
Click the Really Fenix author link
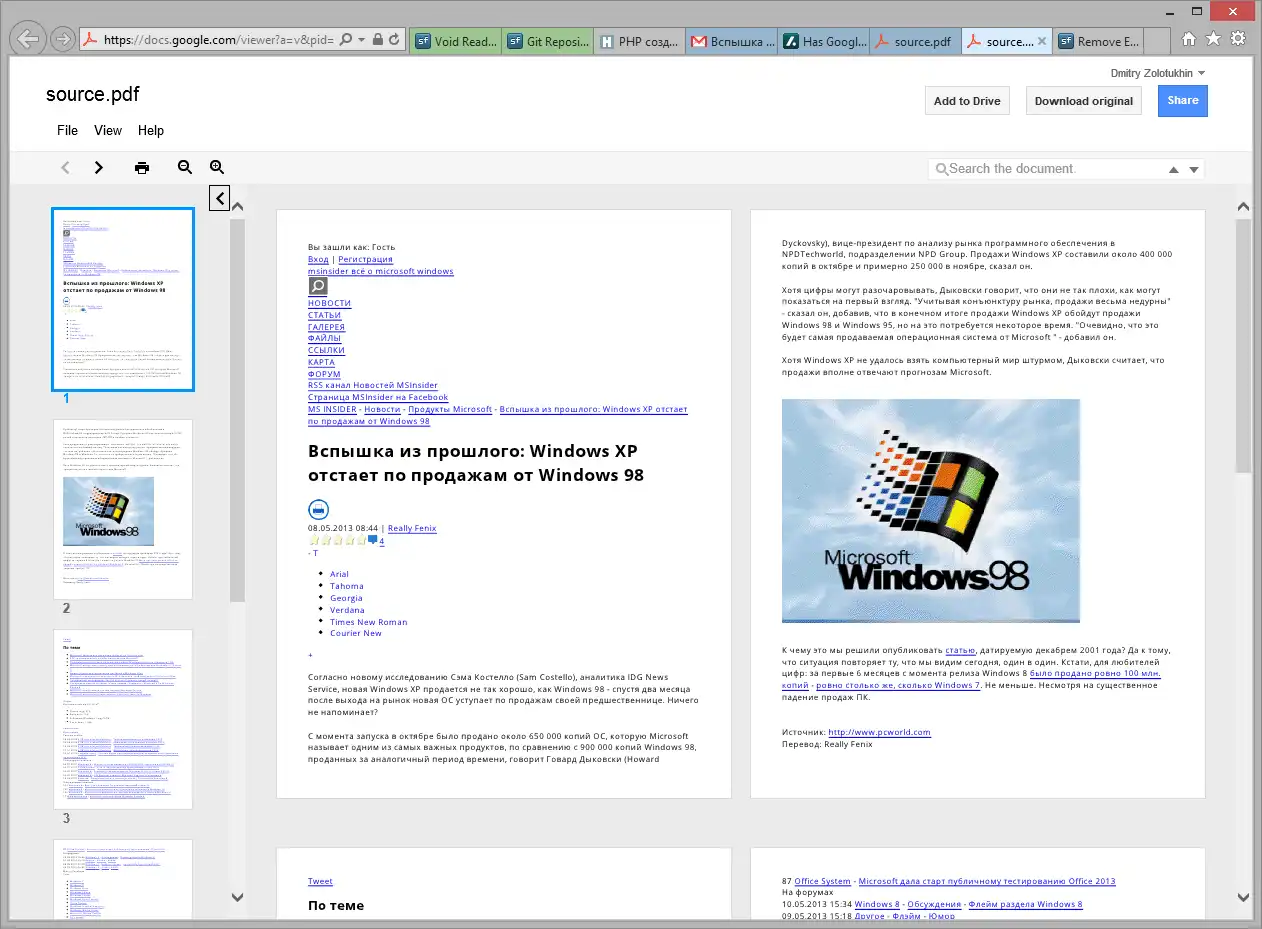pos(412,528)
